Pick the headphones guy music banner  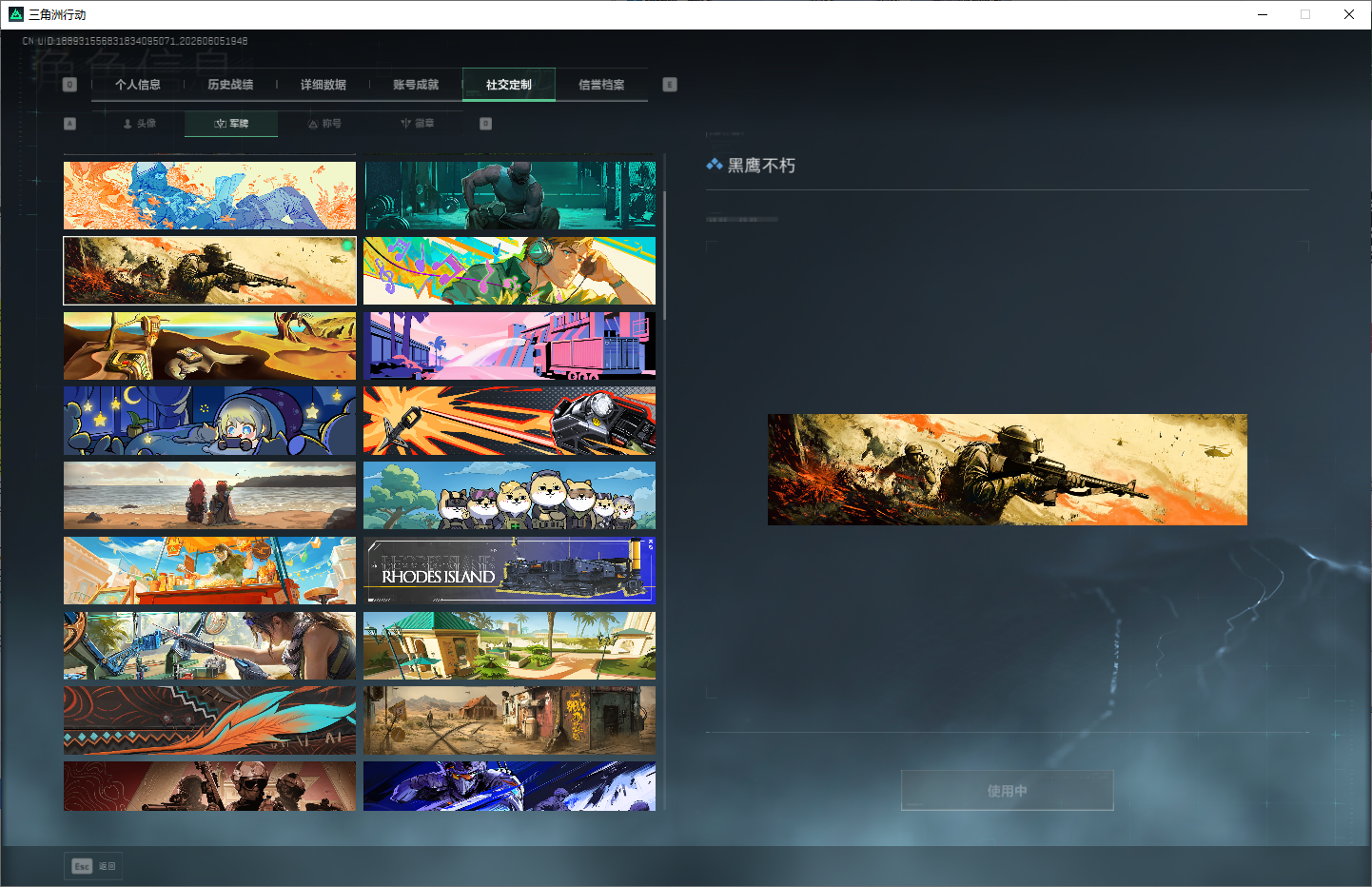tap(509, 271)
